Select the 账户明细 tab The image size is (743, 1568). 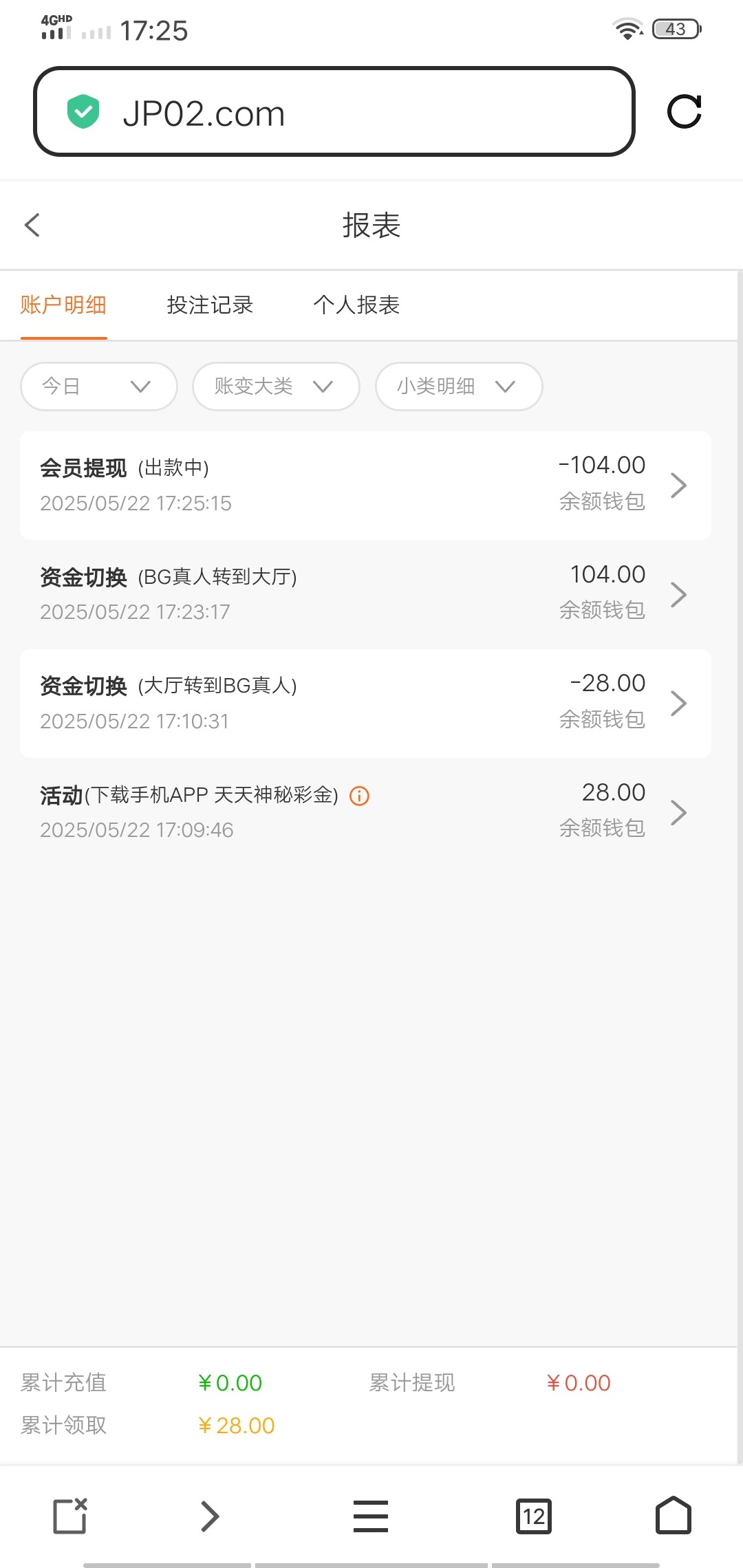(x=63, y=305)
